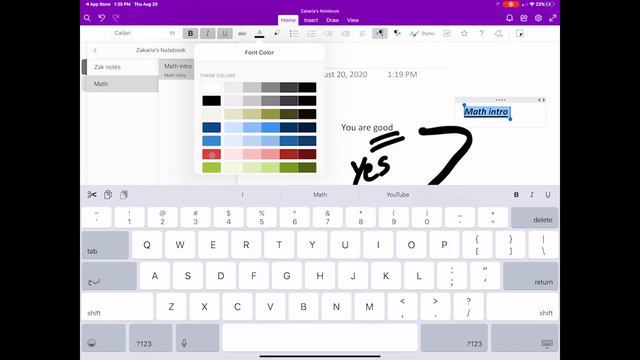The width and height of the screenshot is (640, 360).
Task: Undo the last action
Action: tap(102, 18)
